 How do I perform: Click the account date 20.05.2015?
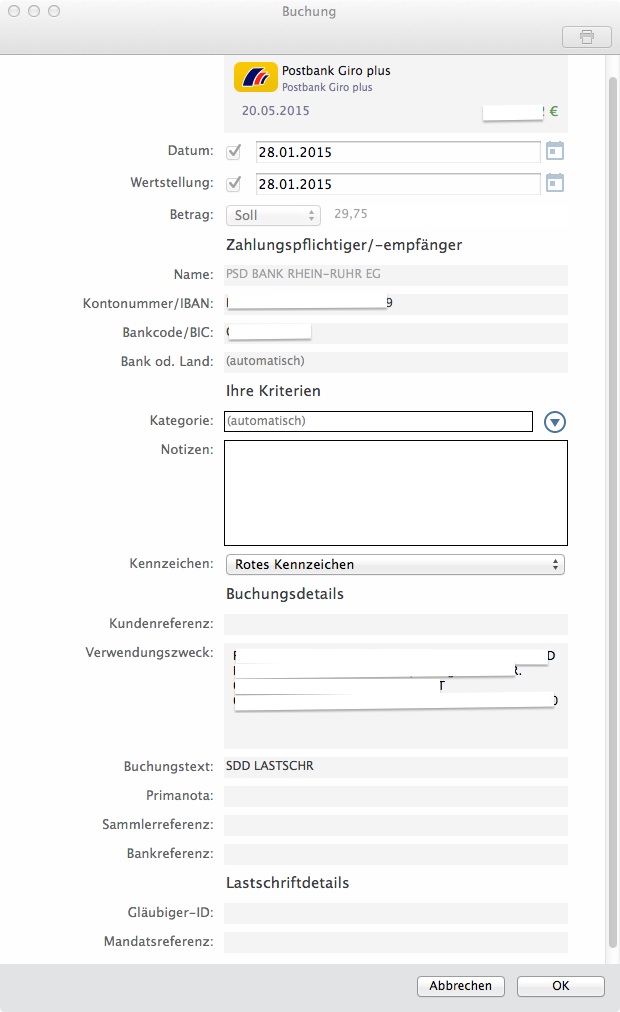click(275, 110)
